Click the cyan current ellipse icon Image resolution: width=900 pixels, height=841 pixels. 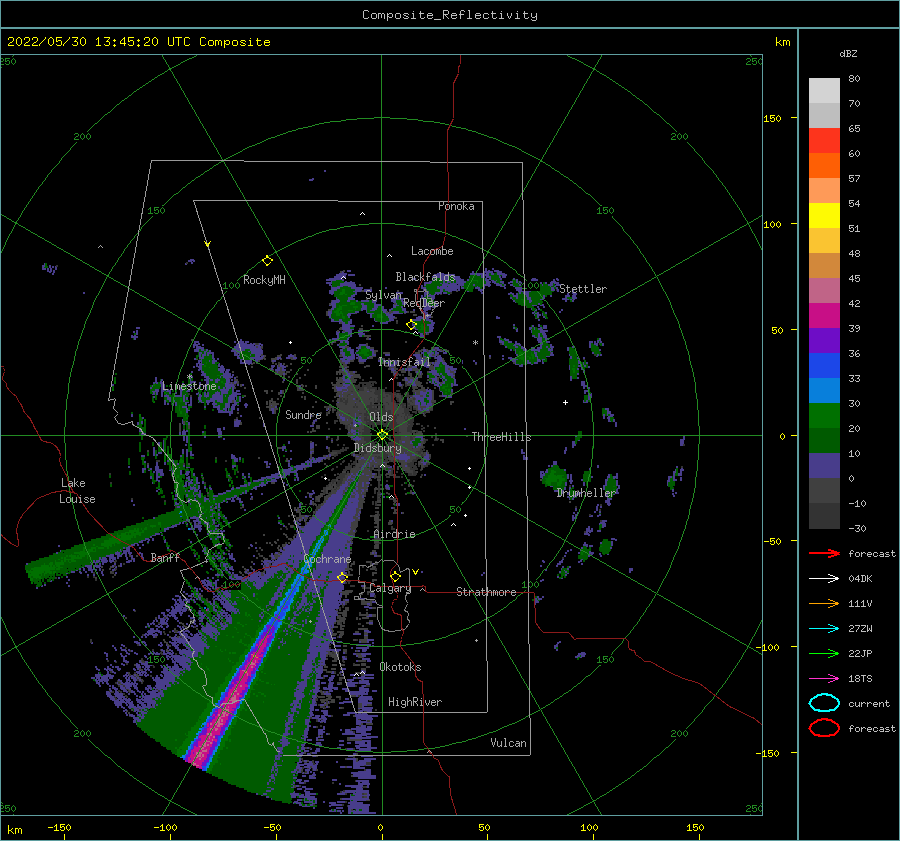[x=824, y=703]
